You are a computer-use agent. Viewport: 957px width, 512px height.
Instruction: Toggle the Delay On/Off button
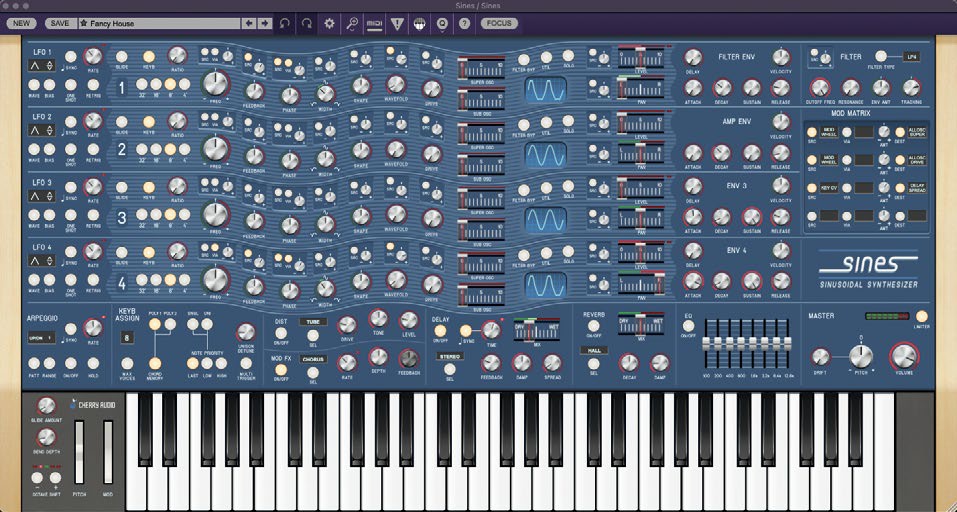pyautogui.click(x=440, y=330)
